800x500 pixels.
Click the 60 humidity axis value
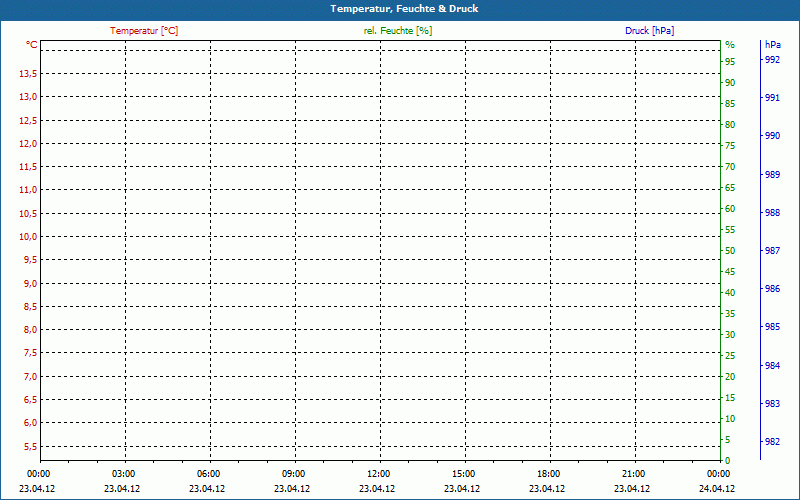[x=730, y=209]
